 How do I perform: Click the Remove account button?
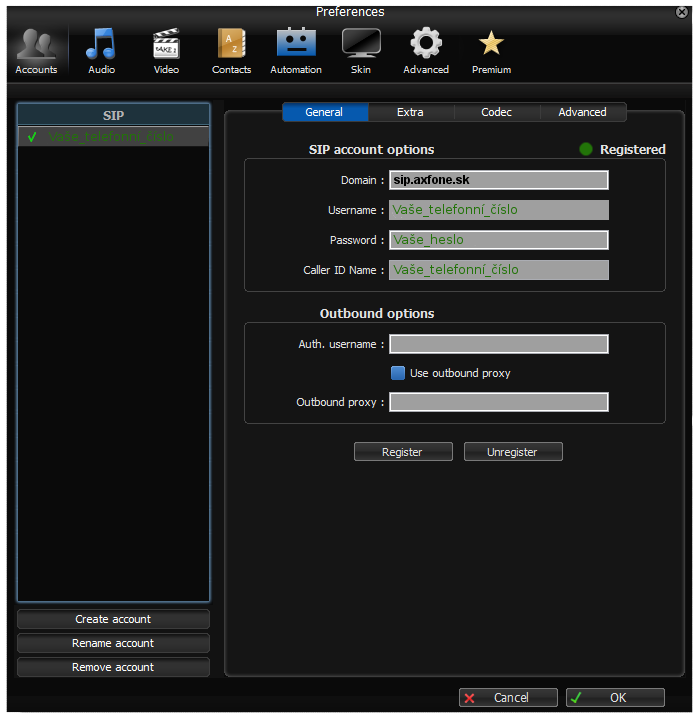point(113,667)
